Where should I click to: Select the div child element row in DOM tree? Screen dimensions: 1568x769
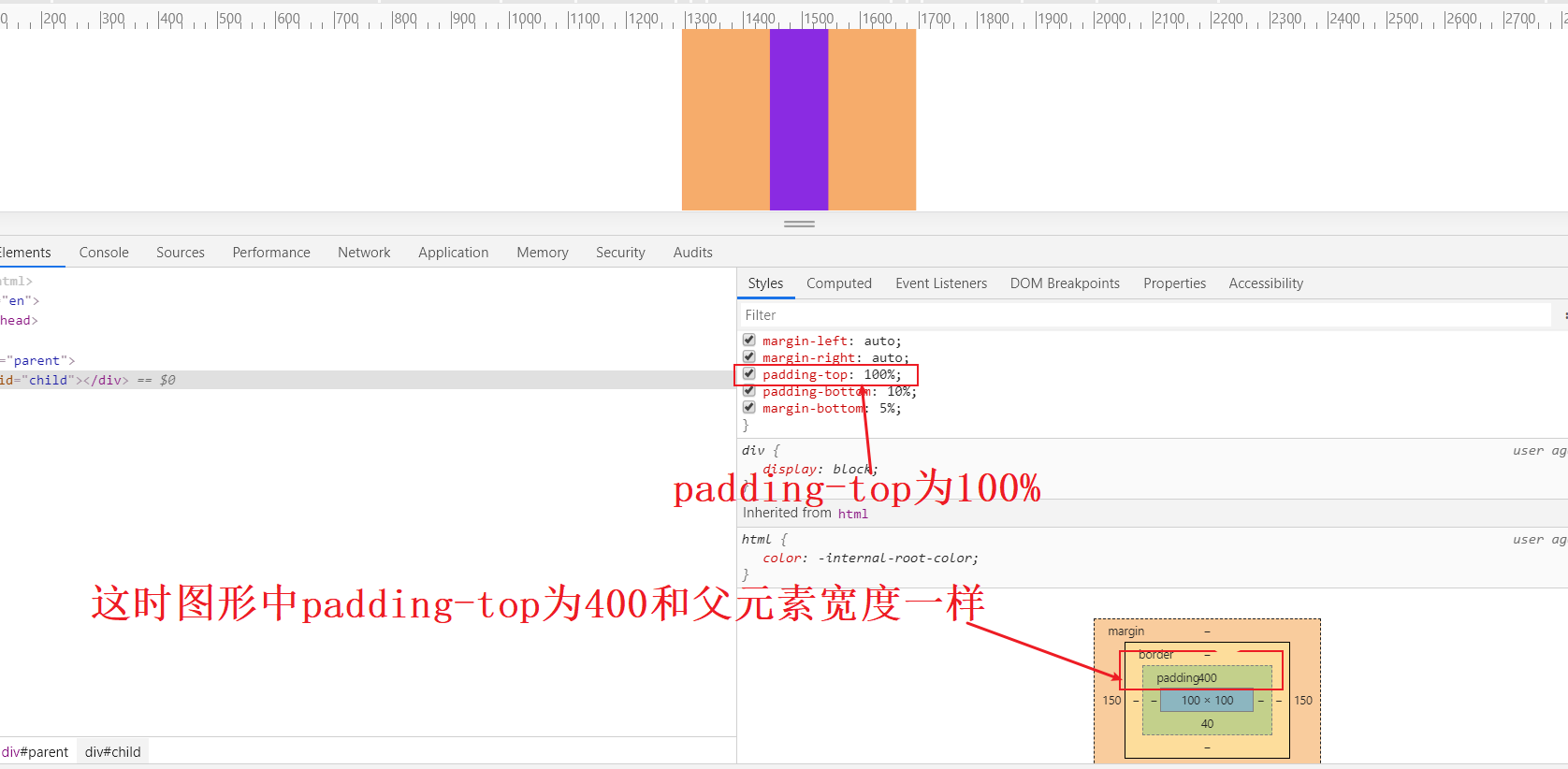[368, 380]
